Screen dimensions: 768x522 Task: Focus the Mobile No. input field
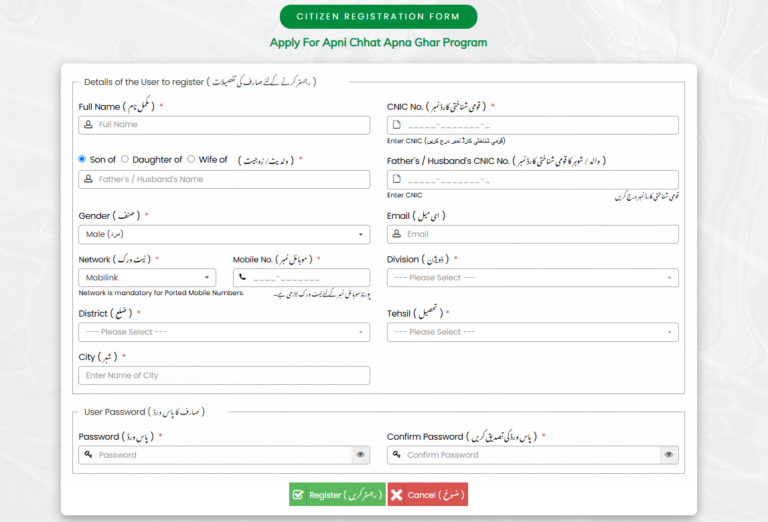click(301, 278)
